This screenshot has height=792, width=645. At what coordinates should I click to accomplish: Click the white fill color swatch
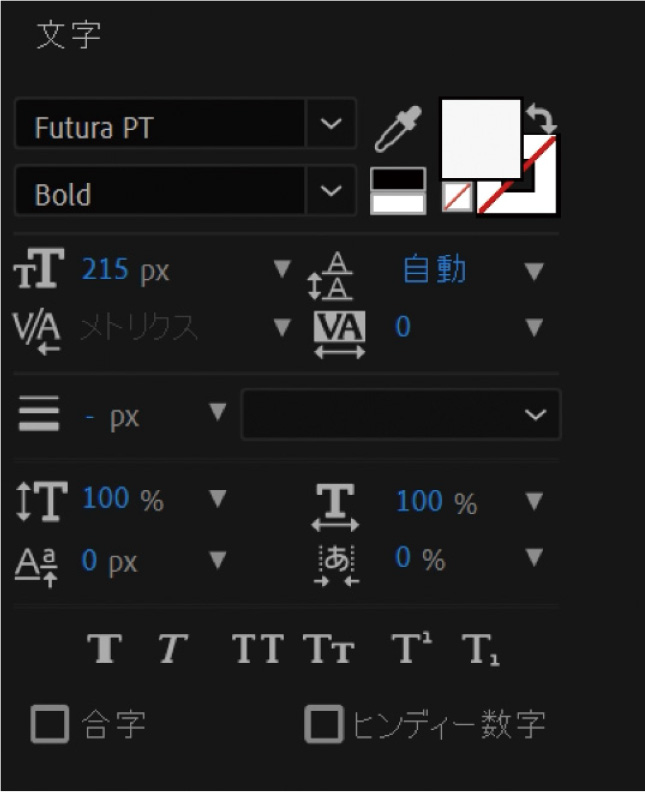(x=481, y=137)
